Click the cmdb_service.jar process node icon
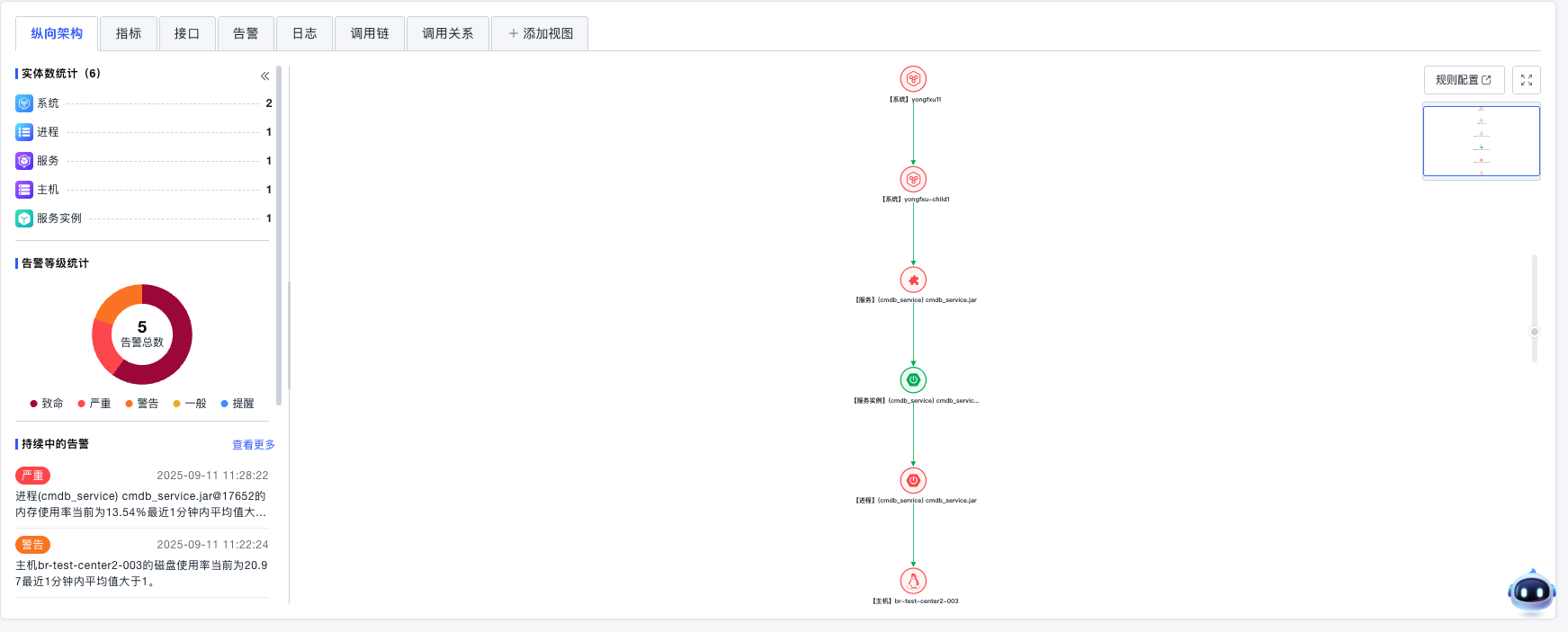This screenshot has height=632, width=1568. point(913,480)
